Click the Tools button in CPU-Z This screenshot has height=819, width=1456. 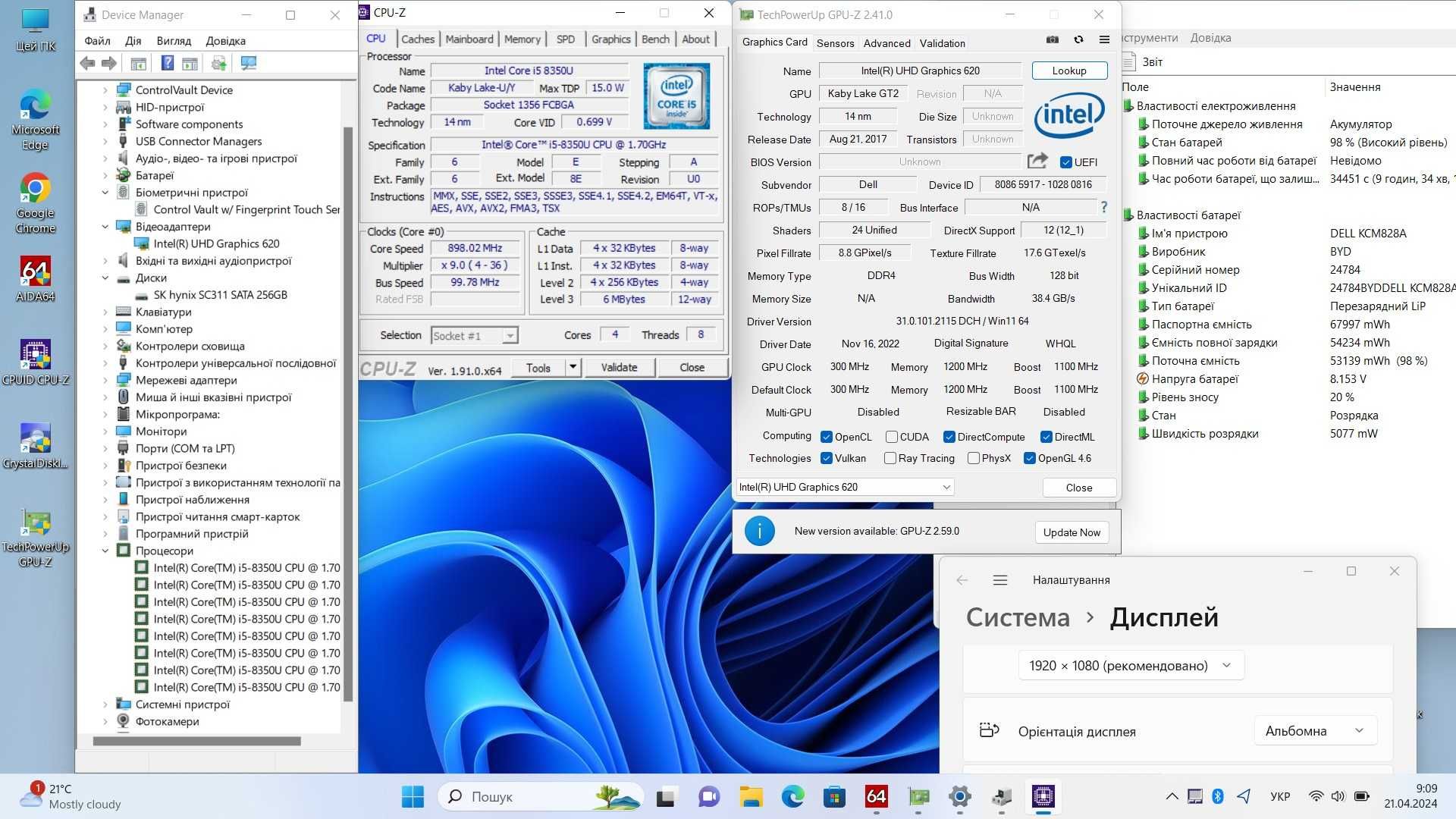pyautogui.click(x=538, y=367)
